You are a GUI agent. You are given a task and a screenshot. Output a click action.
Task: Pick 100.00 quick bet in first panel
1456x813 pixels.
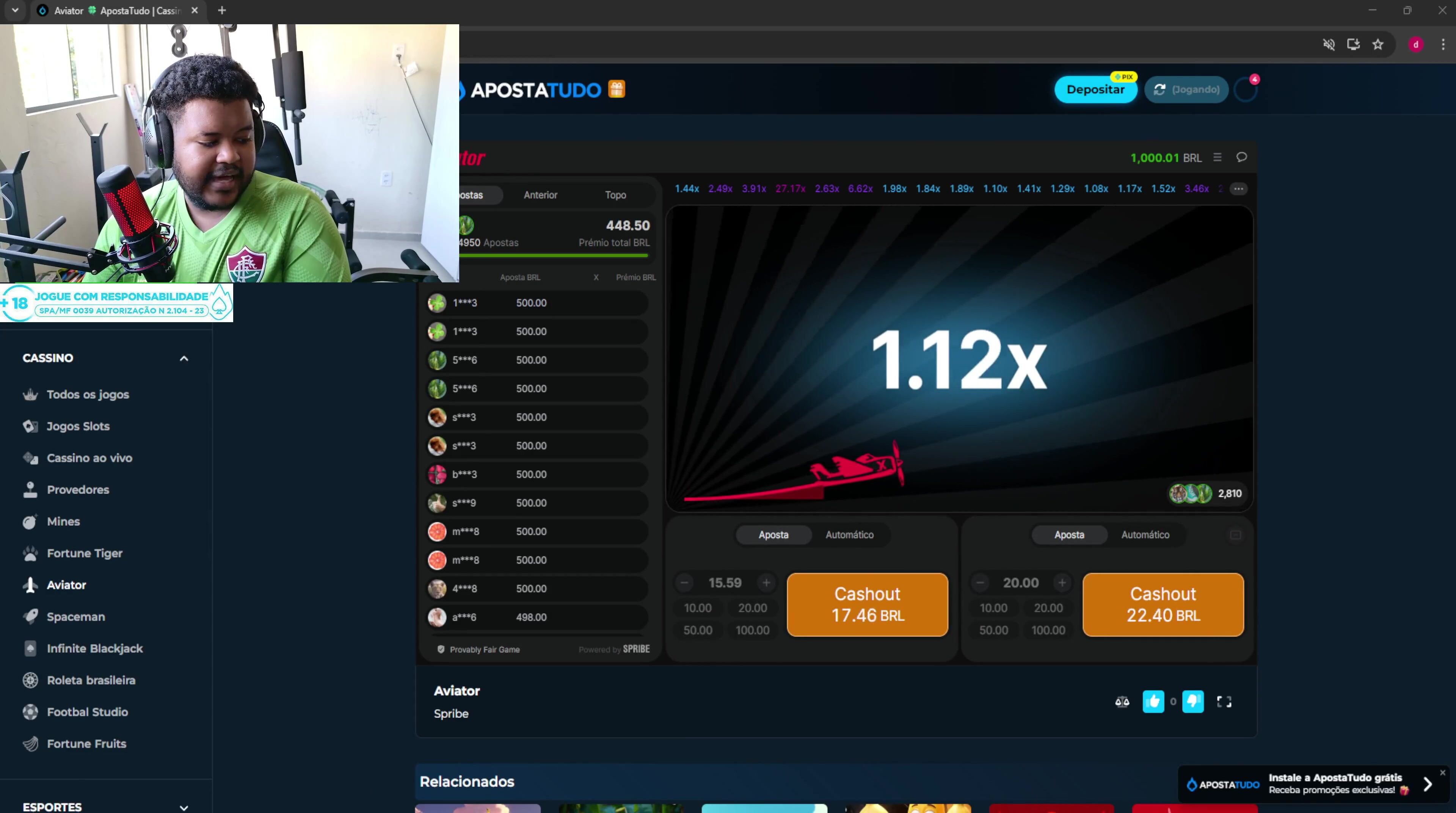tap(752, 630)
